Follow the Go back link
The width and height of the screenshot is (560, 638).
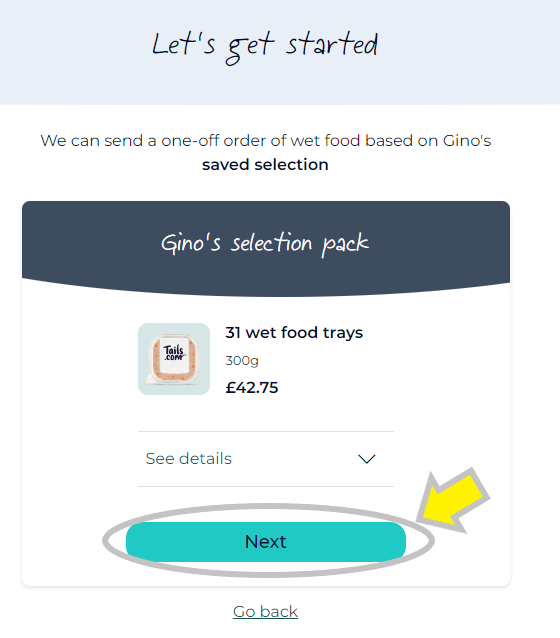[265, 612]
